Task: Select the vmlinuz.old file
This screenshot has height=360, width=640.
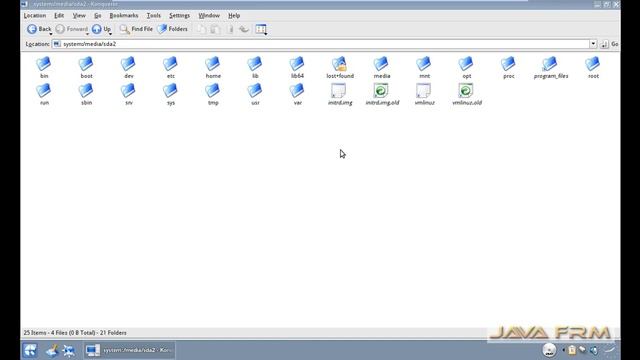Action: (467, 94)
